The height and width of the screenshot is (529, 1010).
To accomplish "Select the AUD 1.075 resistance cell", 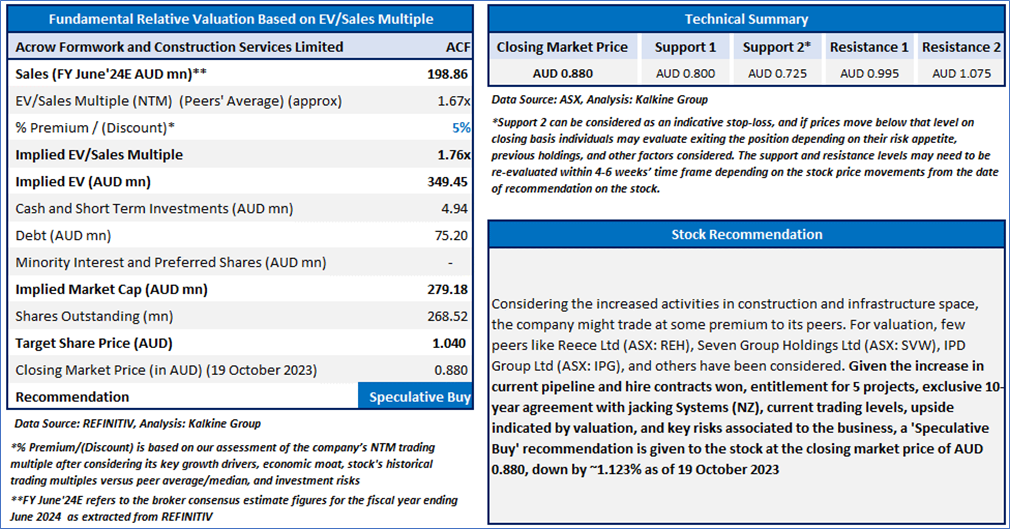I will coord(961,73).
